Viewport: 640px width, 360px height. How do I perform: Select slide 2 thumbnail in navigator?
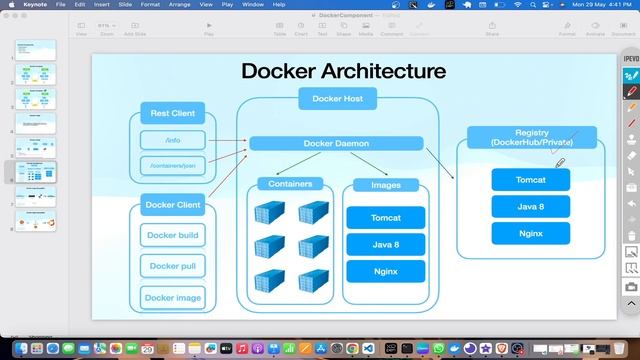click(x=36, y=74)
